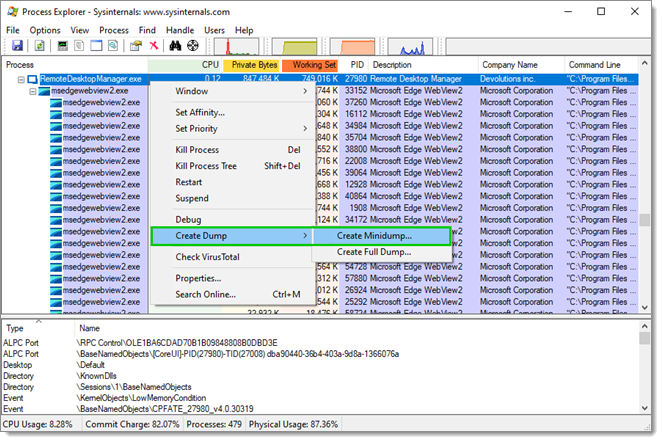The width and height of the screenshot is (662, 442).
Task: Open the Find menu
Action: click(147, 30)
